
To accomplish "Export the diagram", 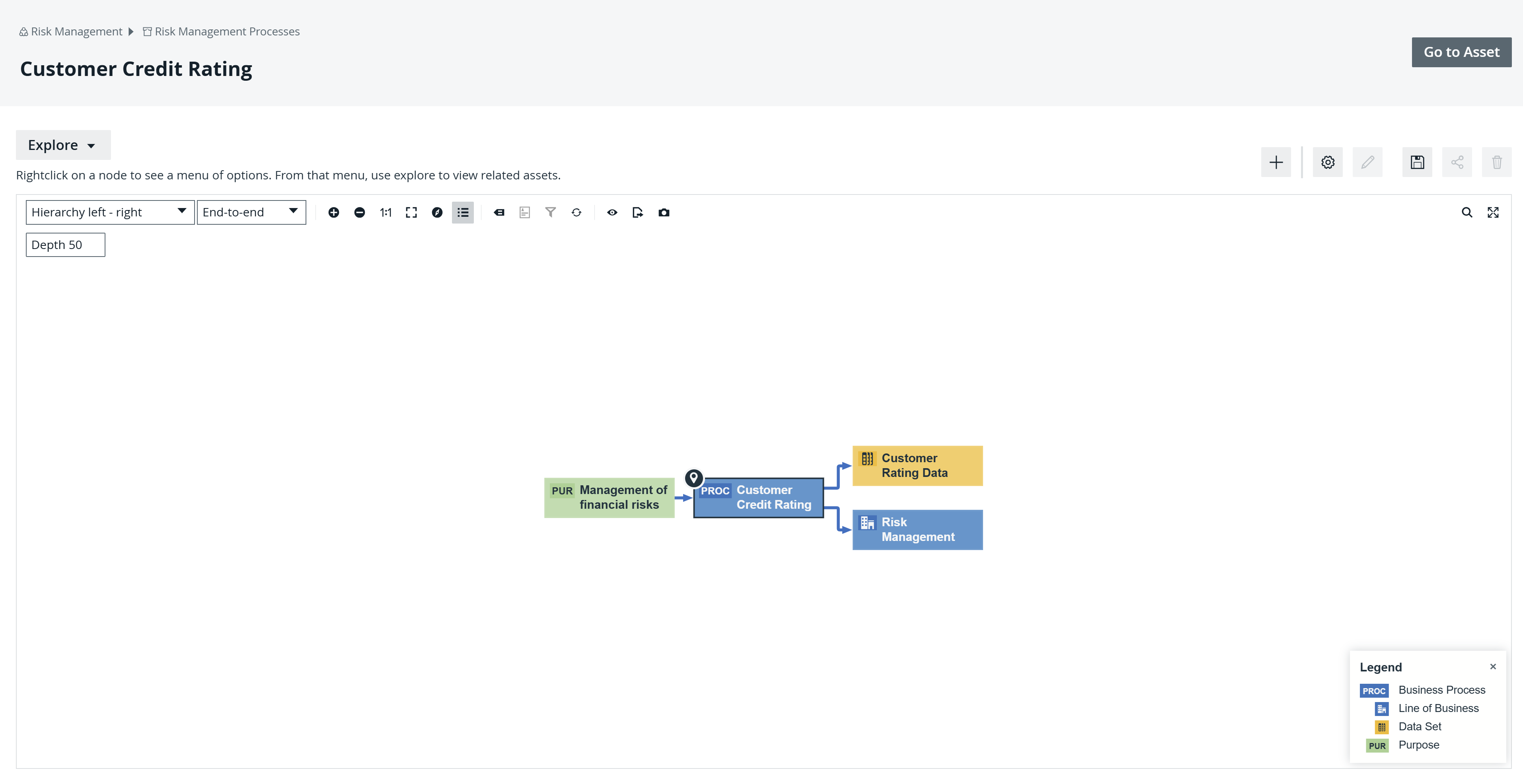I will pyautogui.click(x=637, y=212).
